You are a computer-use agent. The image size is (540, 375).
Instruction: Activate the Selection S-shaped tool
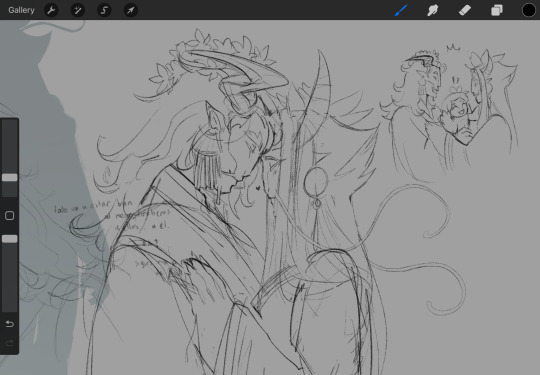pyautogui.click(x=104, y=10)
